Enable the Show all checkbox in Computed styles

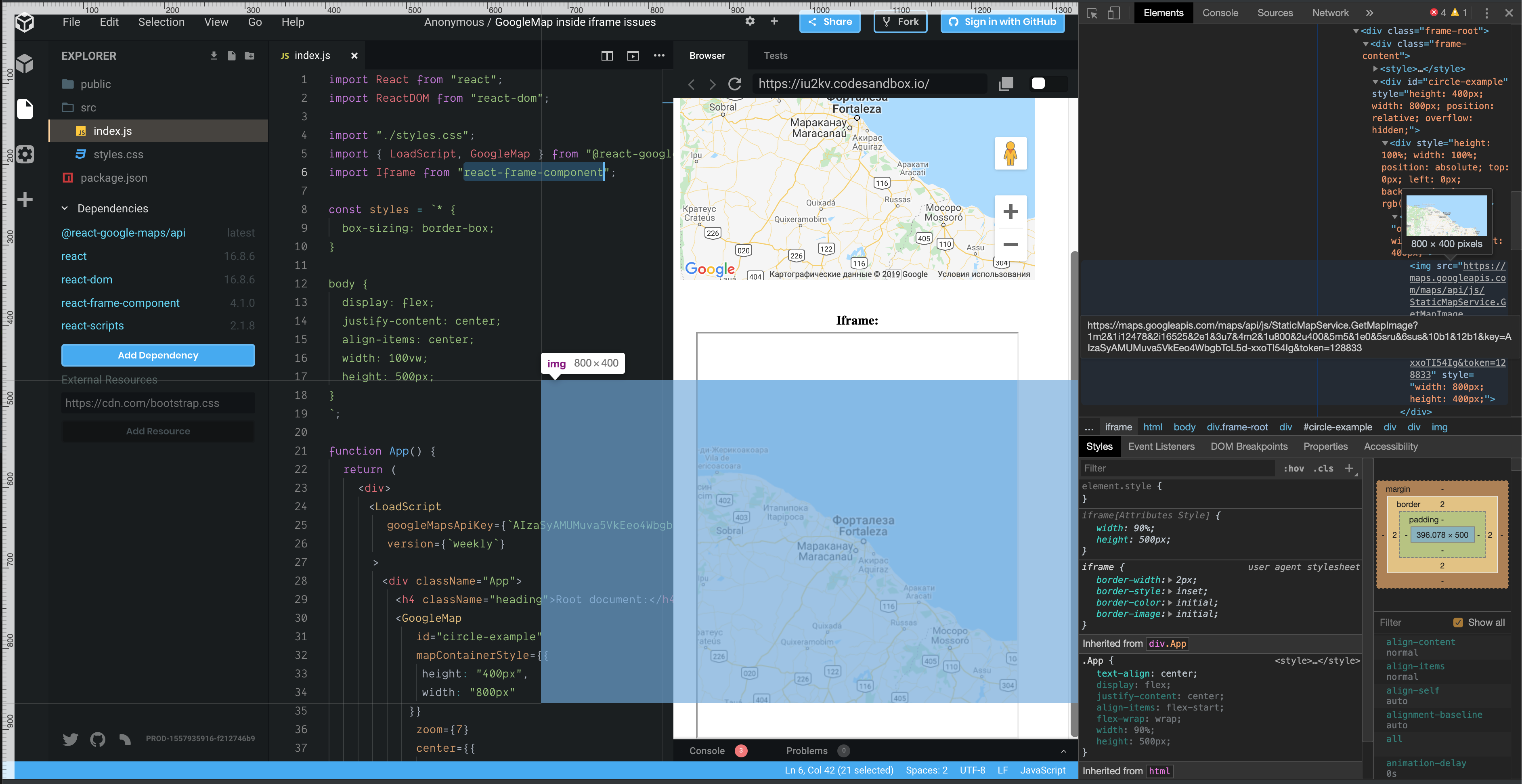[1457, 622]
